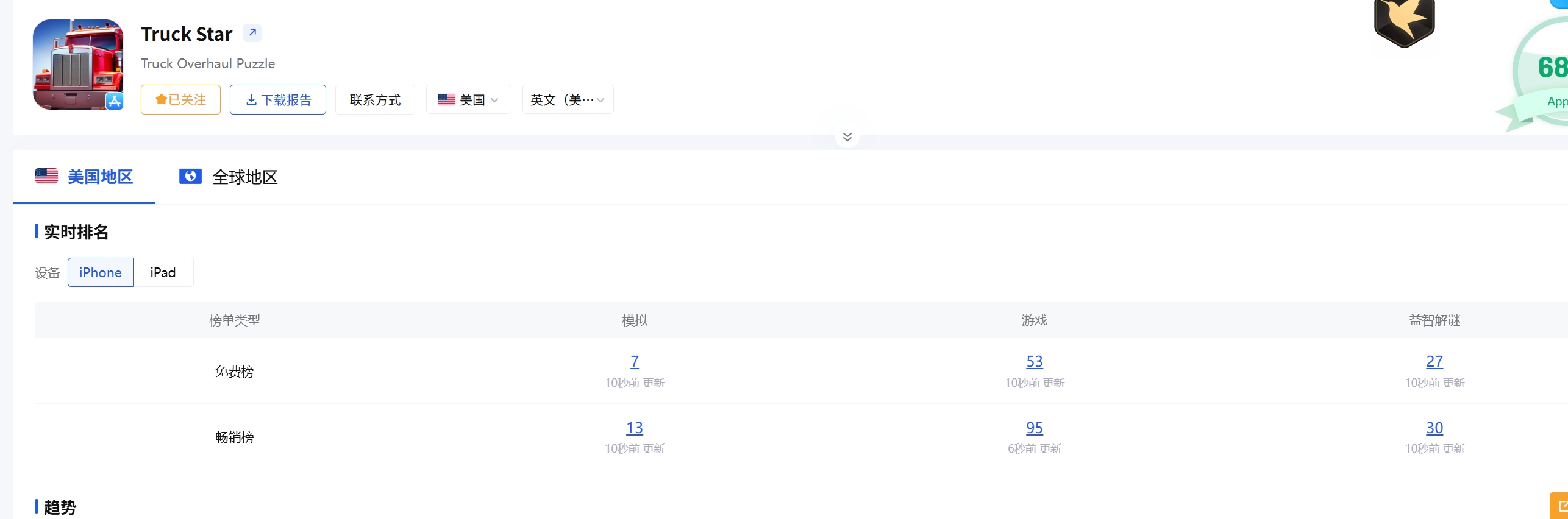
Task: Open the 英文 language dropdown
Action: coord(568,100)
